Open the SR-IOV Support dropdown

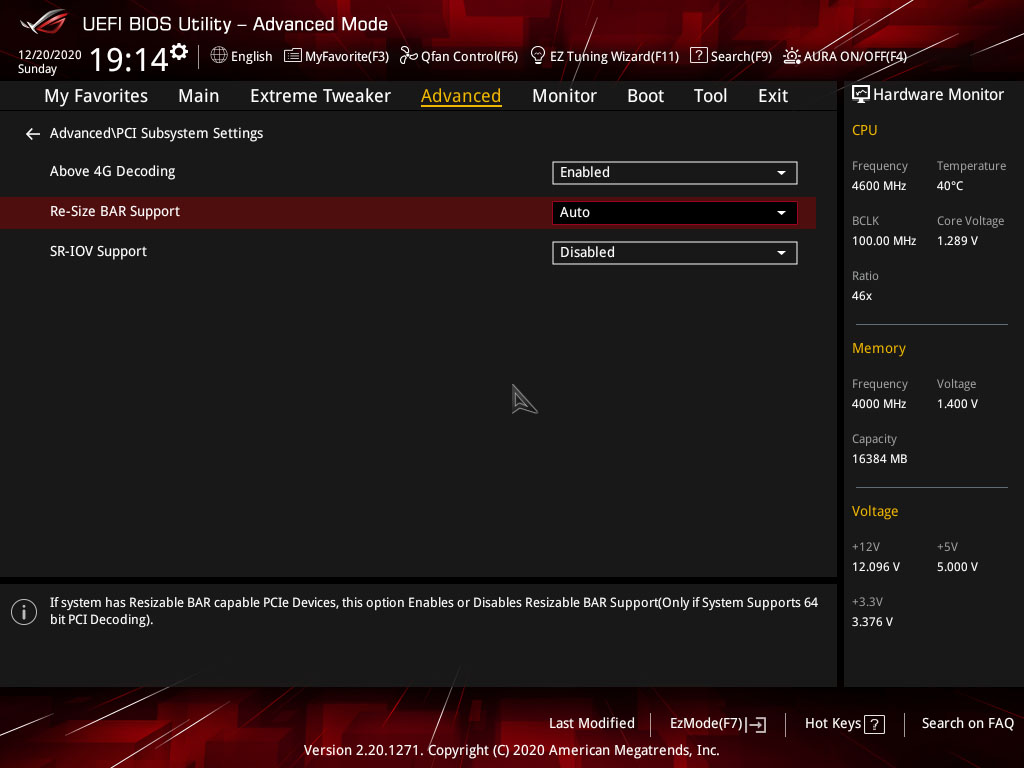675,253
